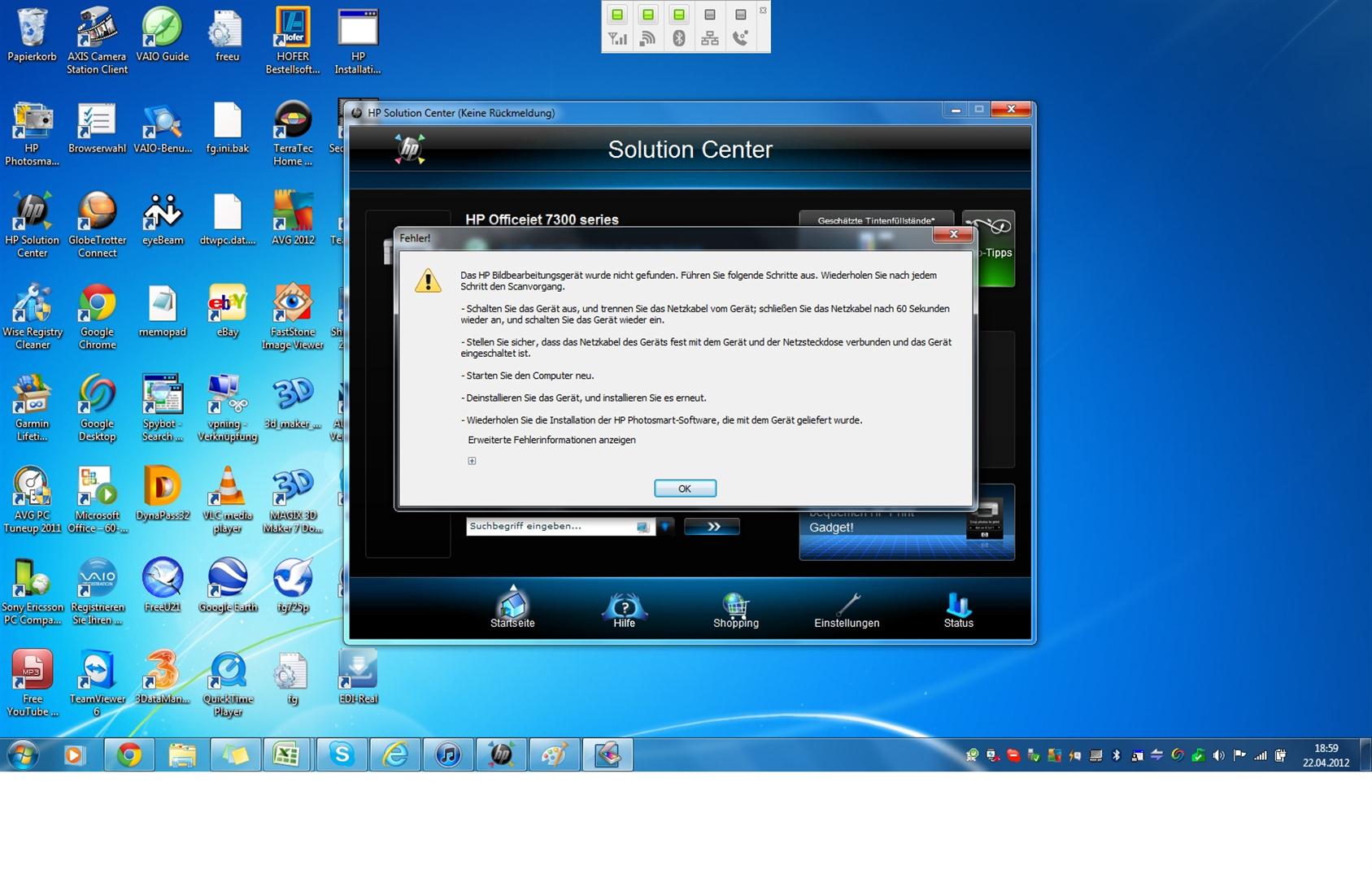Screen dimensions: 1372x878
Task: Open the Hilfe section in Solution Center
Action: click(x=624, y=608)
